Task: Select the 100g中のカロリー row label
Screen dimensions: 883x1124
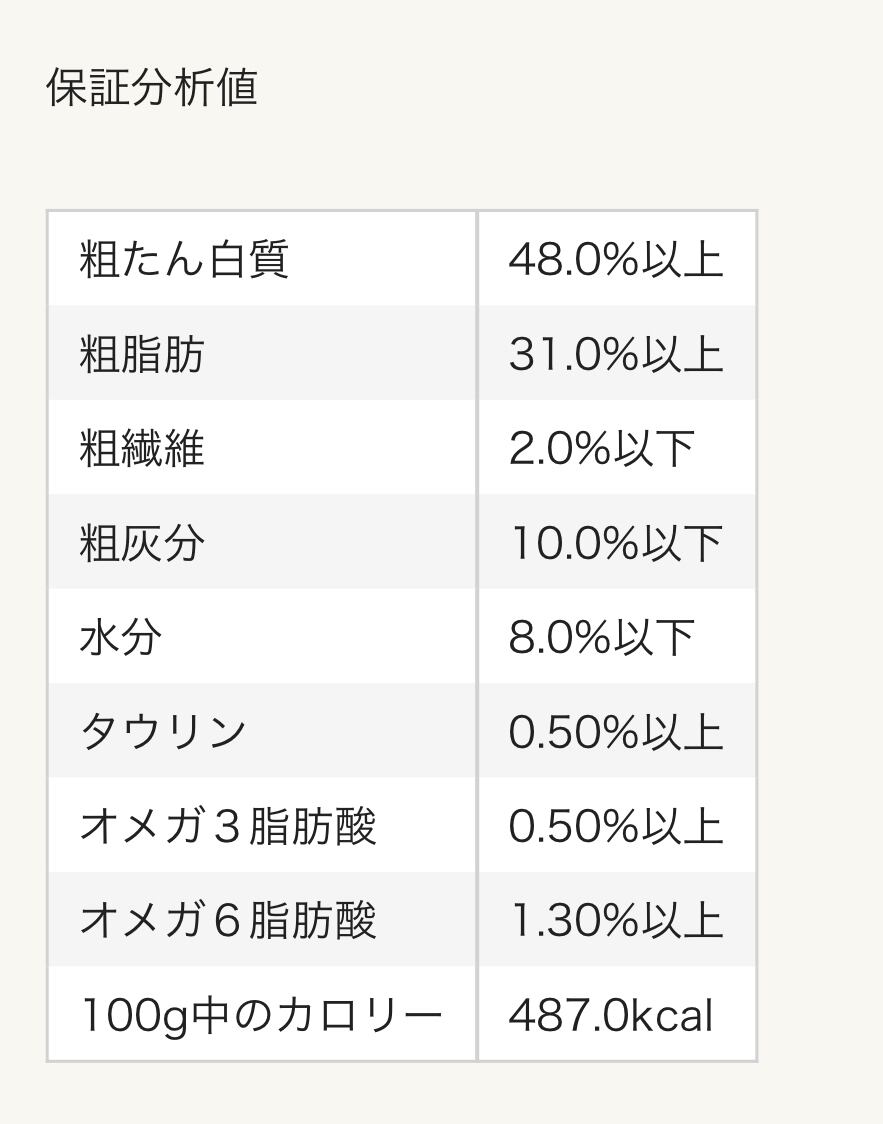Action: tap(260, 1015)
